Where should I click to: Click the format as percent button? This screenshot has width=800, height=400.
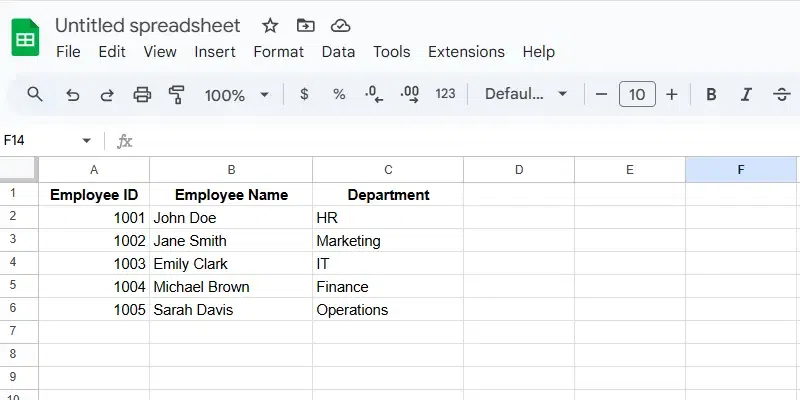[339, 94]
